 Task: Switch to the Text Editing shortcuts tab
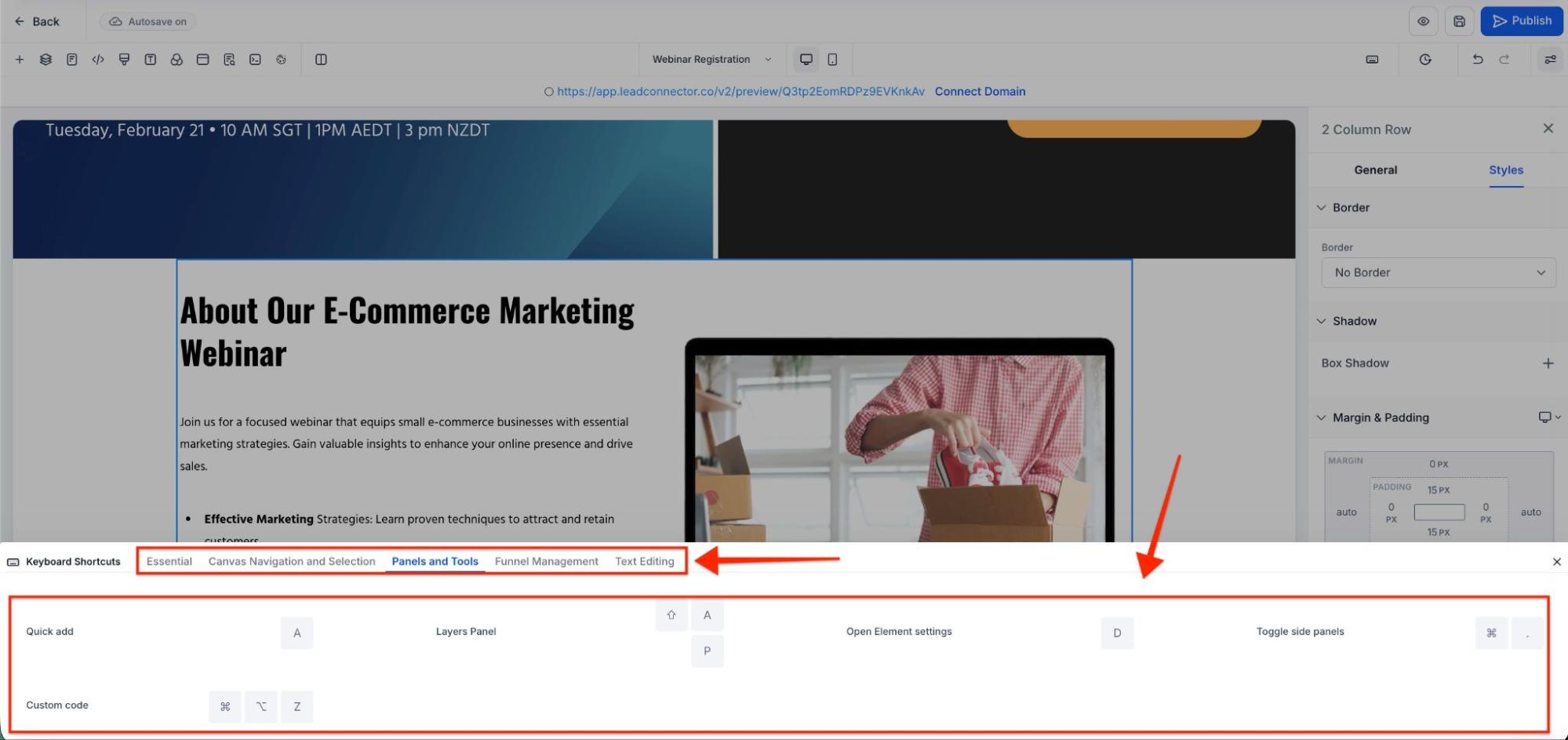pos(644,561)
